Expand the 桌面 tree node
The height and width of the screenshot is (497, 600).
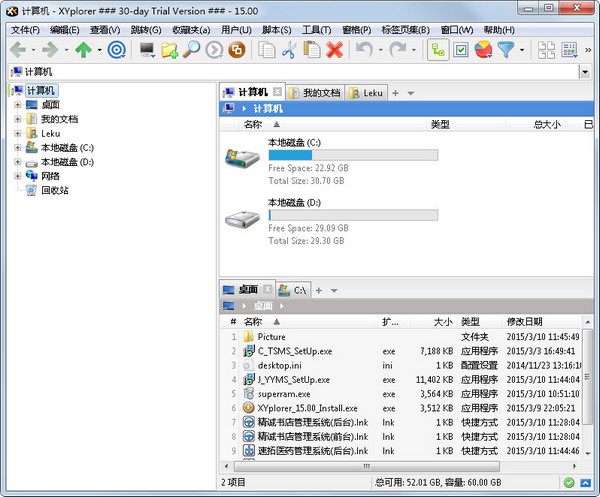click(18, 105)
